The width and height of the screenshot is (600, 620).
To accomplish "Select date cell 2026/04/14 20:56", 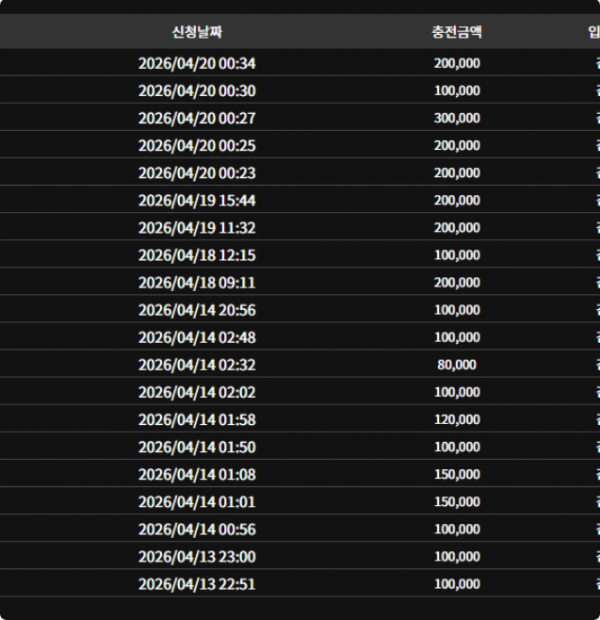I will (197, 310).
